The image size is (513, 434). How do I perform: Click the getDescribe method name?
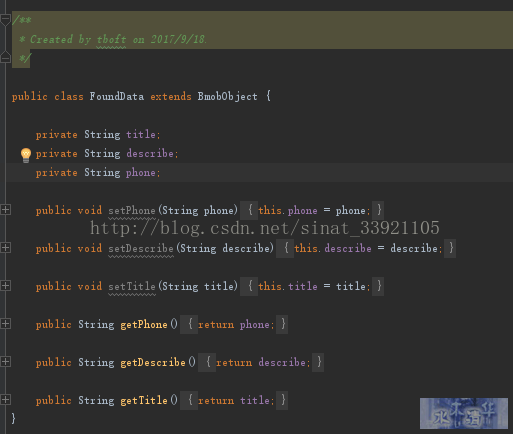coord(153,362)
